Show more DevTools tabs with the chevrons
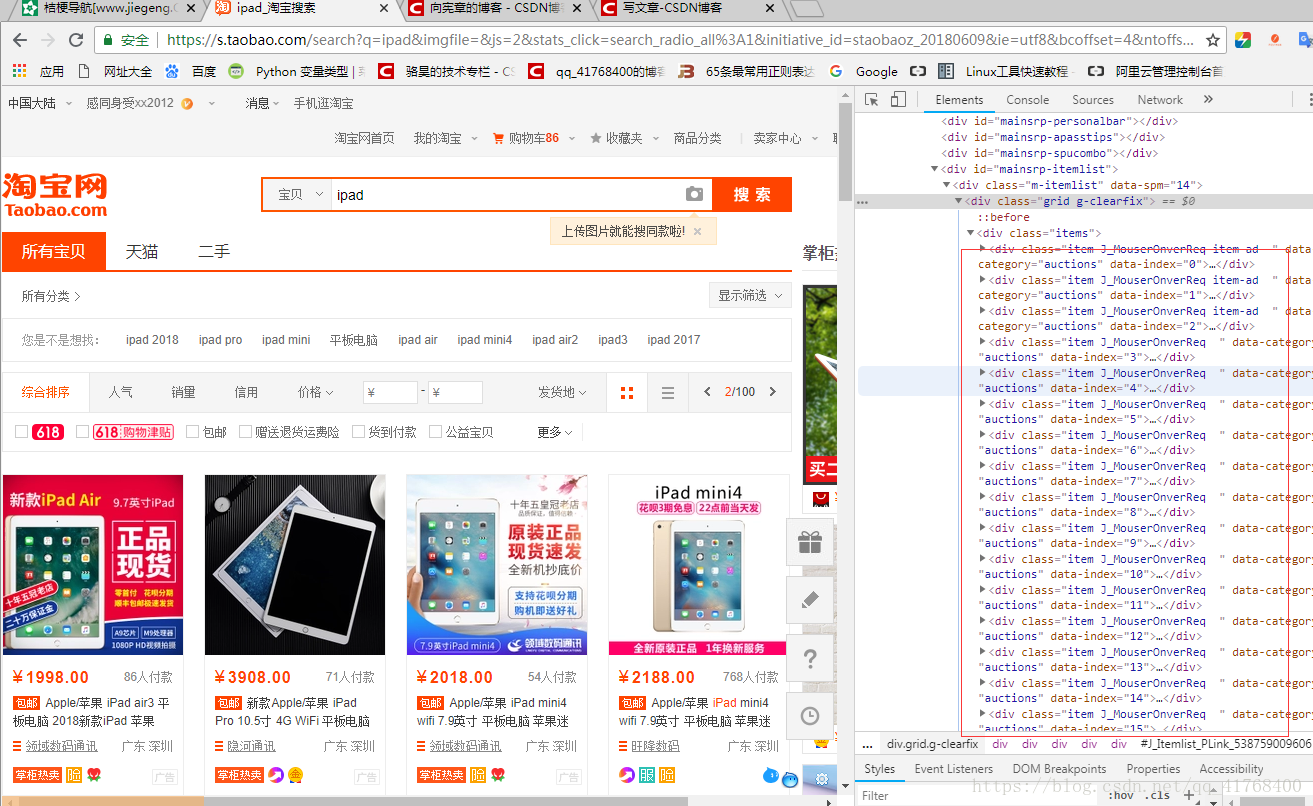The height and width of the screenshot is (806, 1313). [x=1208, y=100]
